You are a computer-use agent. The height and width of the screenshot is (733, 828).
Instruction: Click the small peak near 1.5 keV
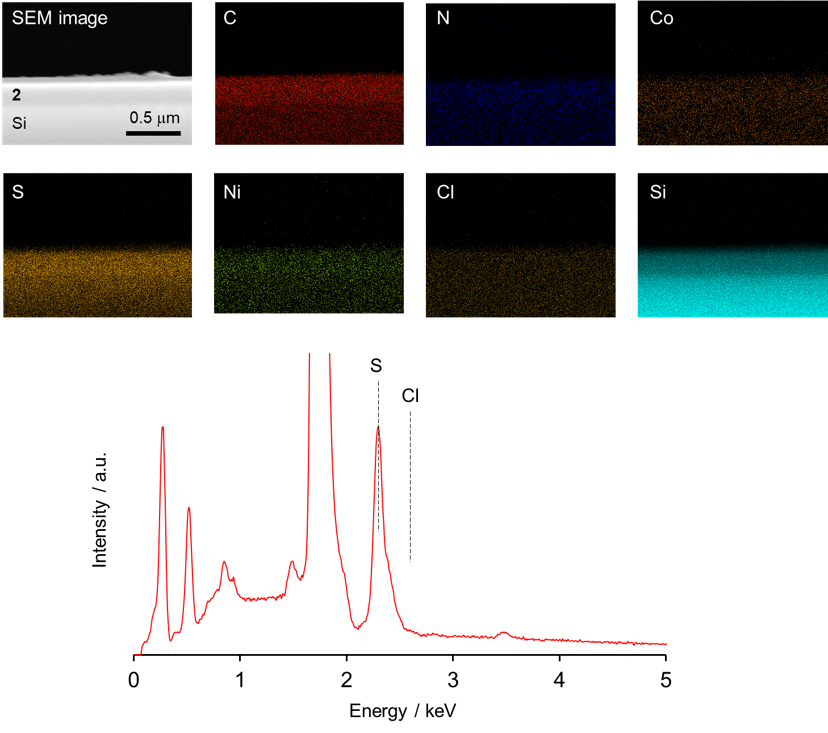point(291,562)
